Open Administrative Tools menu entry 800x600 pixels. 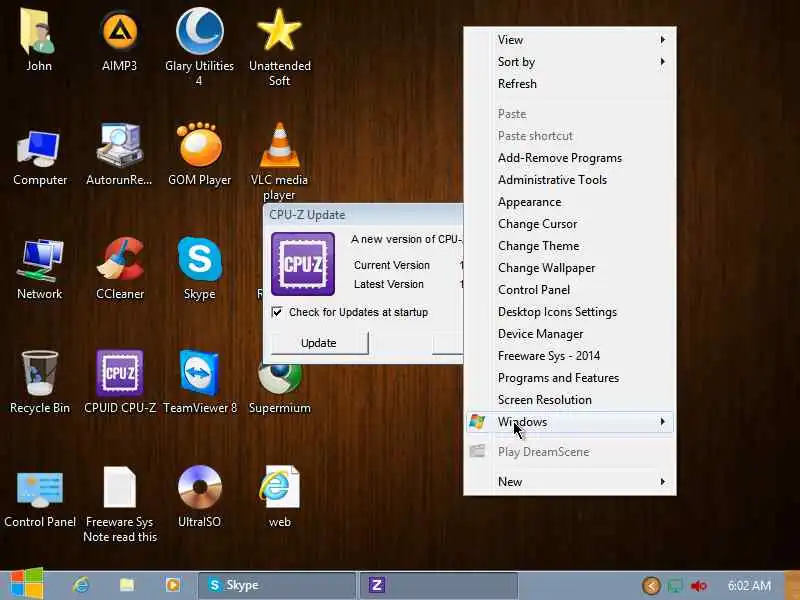[x=569, y=180]
